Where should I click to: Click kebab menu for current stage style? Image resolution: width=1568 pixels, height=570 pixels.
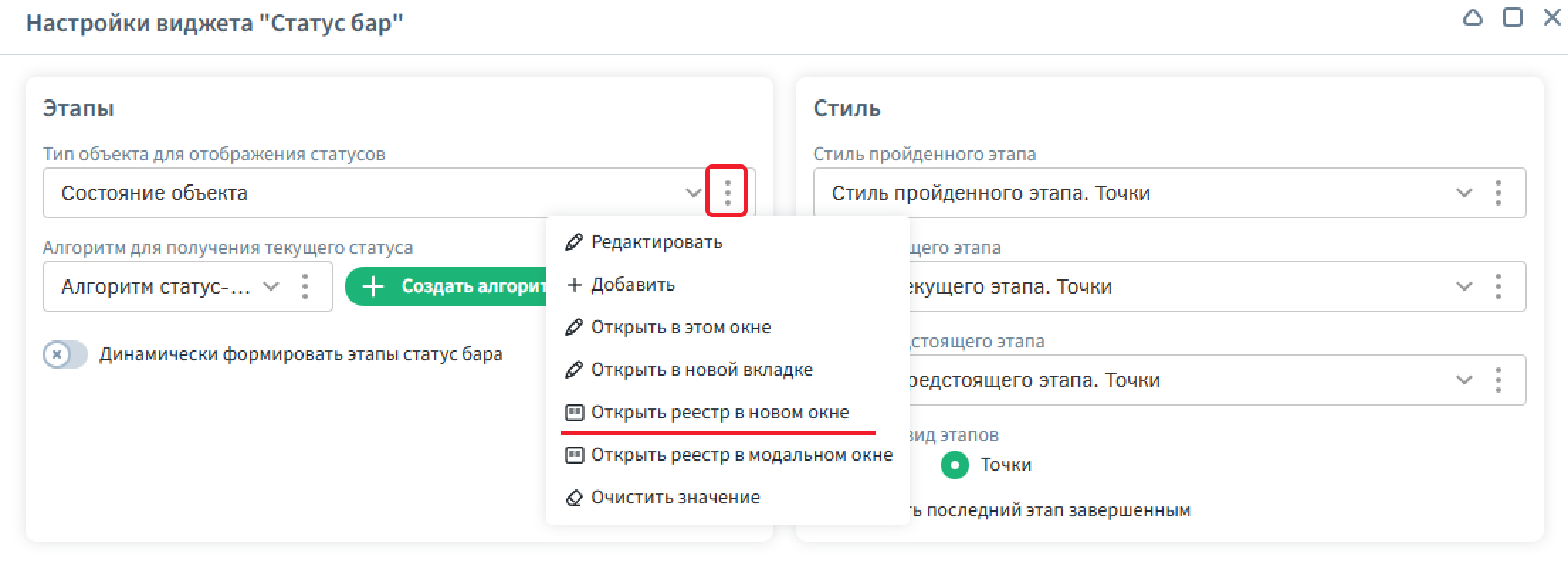(x=1498, y=286)
